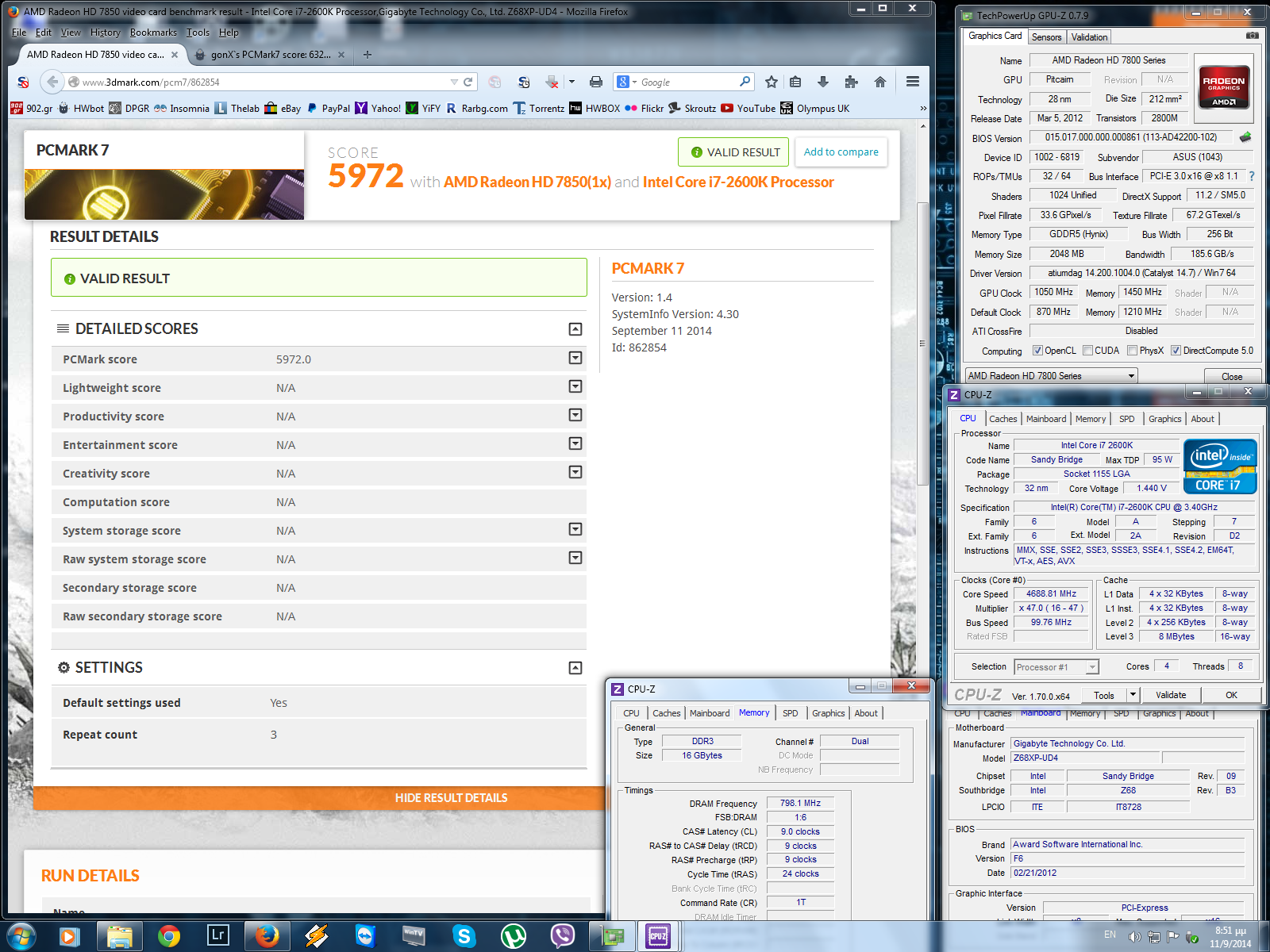This screenshot has width=1270, height=952.
Task: Click the Tools button in CPU-Z
Action: [1104, 695]
